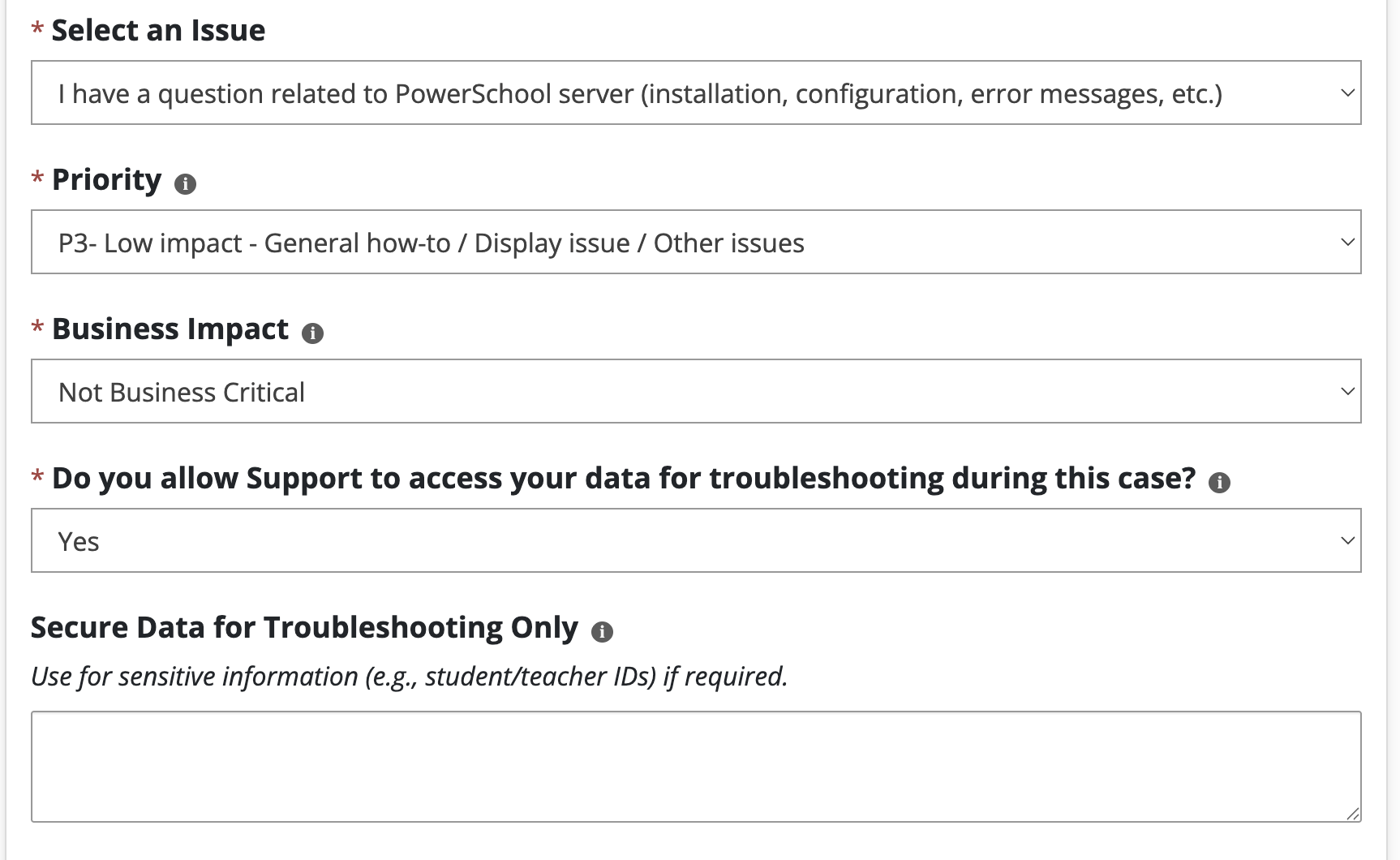
Task: View the Secure Data for Troubleshooting info icon
Action: coord(602,630)
